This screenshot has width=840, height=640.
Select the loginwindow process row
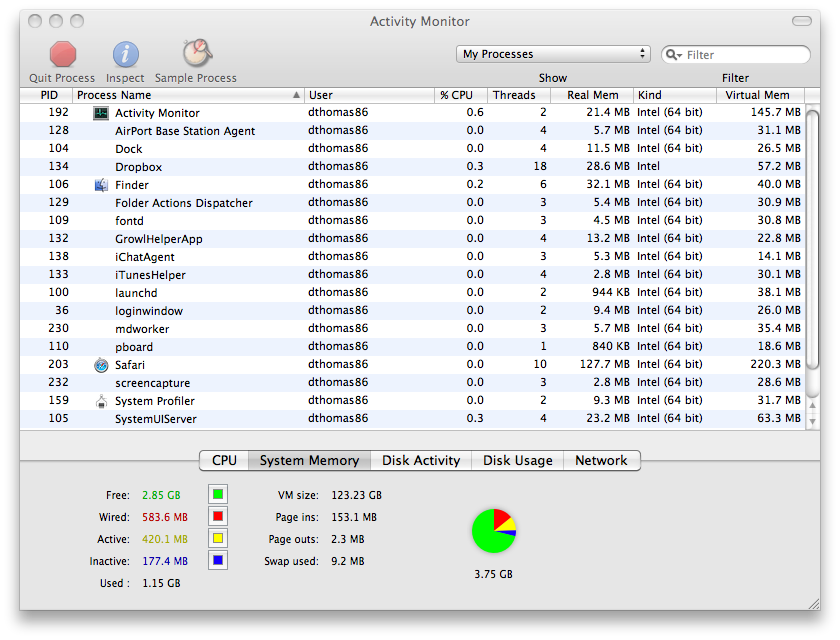coord(412,311)
